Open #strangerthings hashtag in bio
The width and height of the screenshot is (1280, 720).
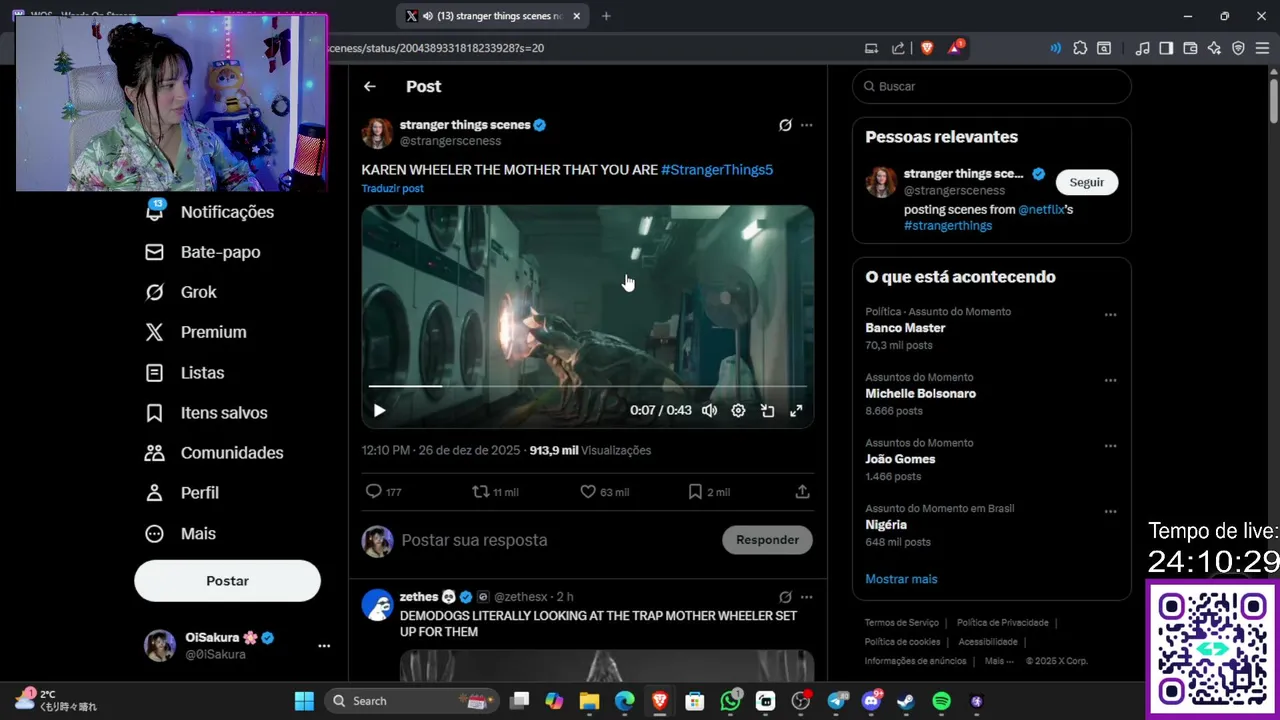point(948,226)
